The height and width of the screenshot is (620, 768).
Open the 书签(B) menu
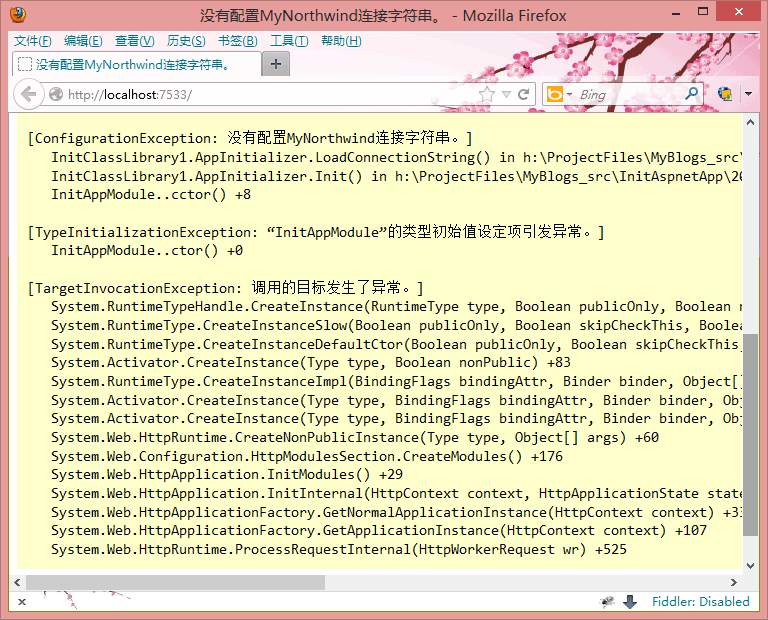[238, 41]
